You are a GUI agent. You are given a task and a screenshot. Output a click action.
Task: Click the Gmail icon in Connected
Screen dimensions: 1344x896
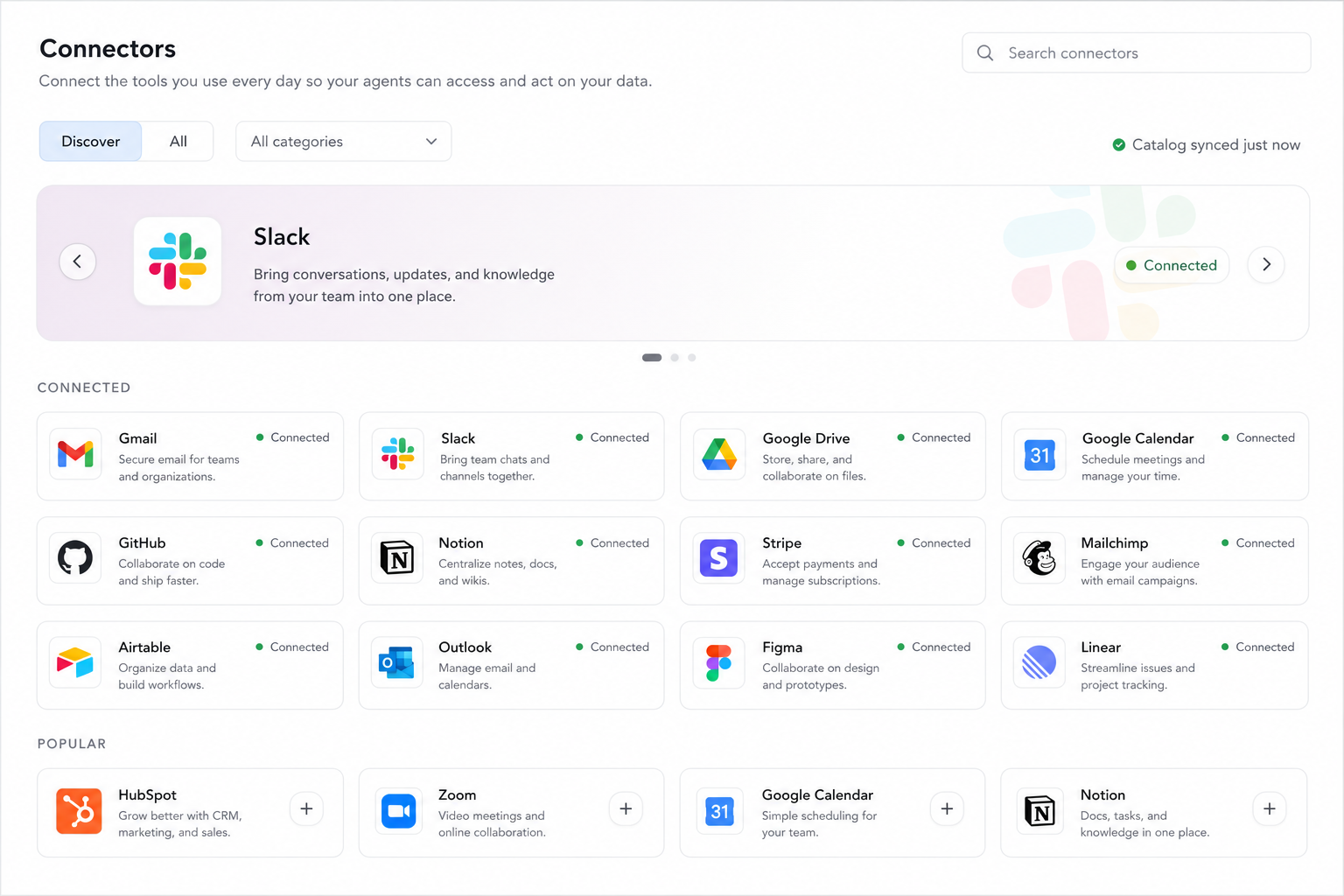[x=75, y=454]
